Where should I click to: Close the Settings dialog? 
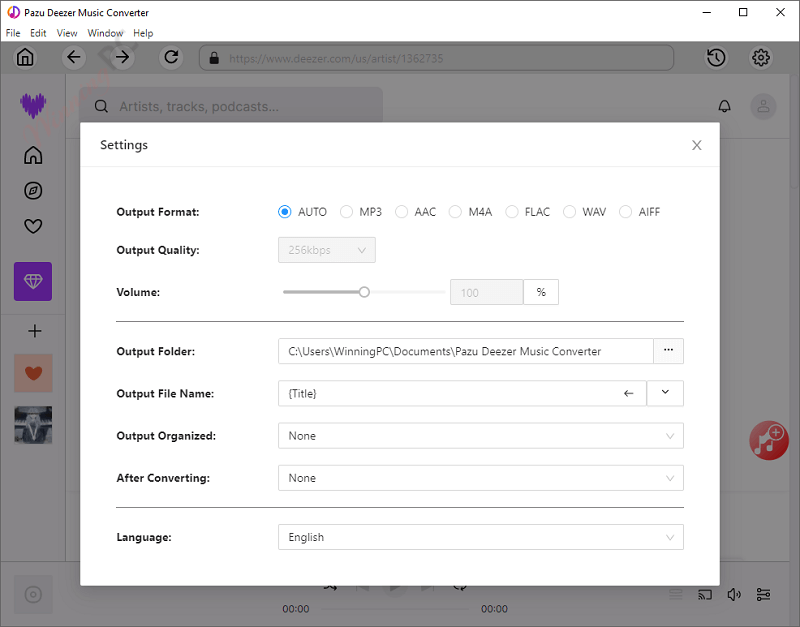[x=696, y=145]
